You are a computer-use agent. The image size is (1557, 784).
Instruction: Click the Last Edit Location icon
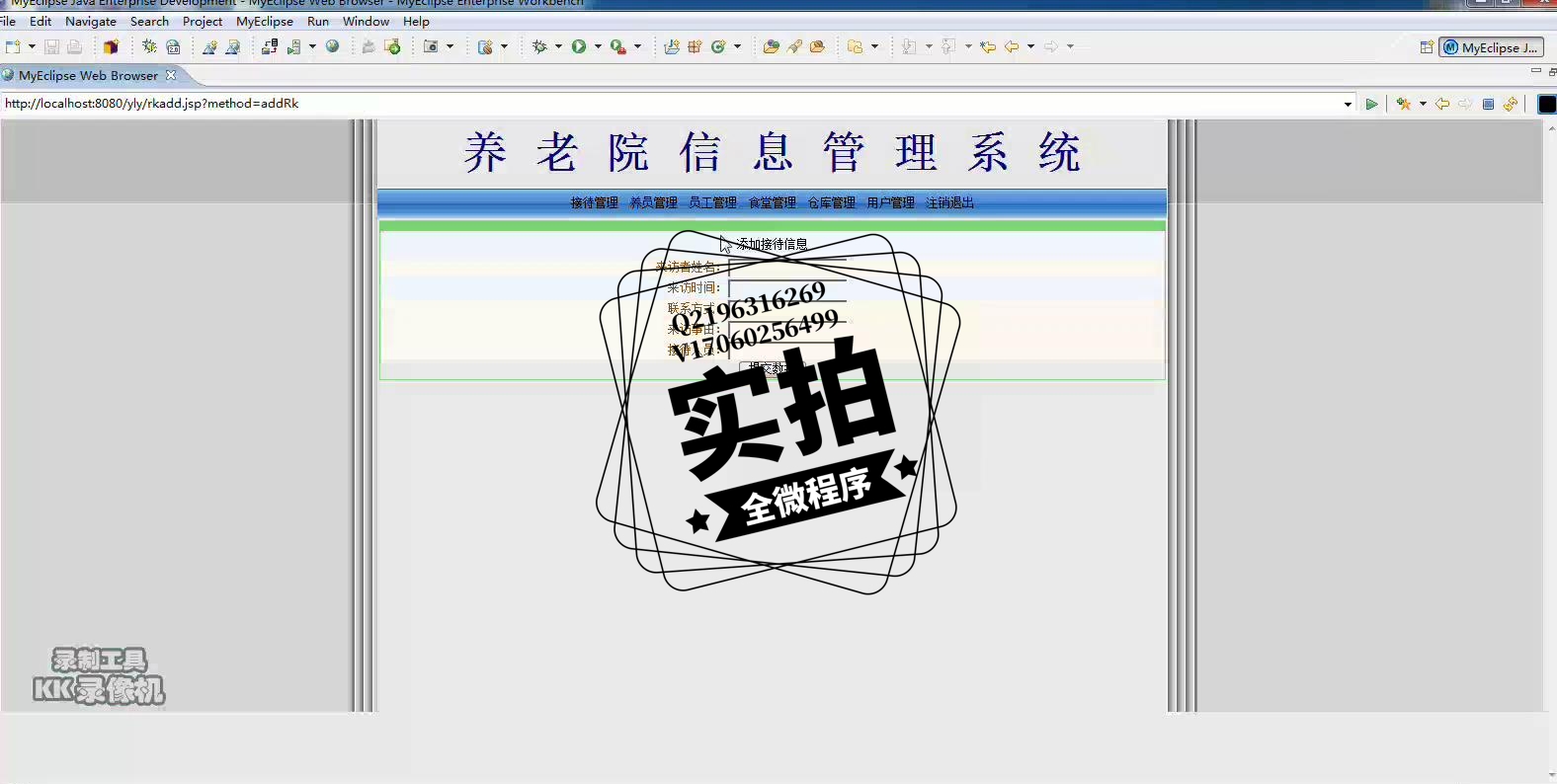click(988, 46)
